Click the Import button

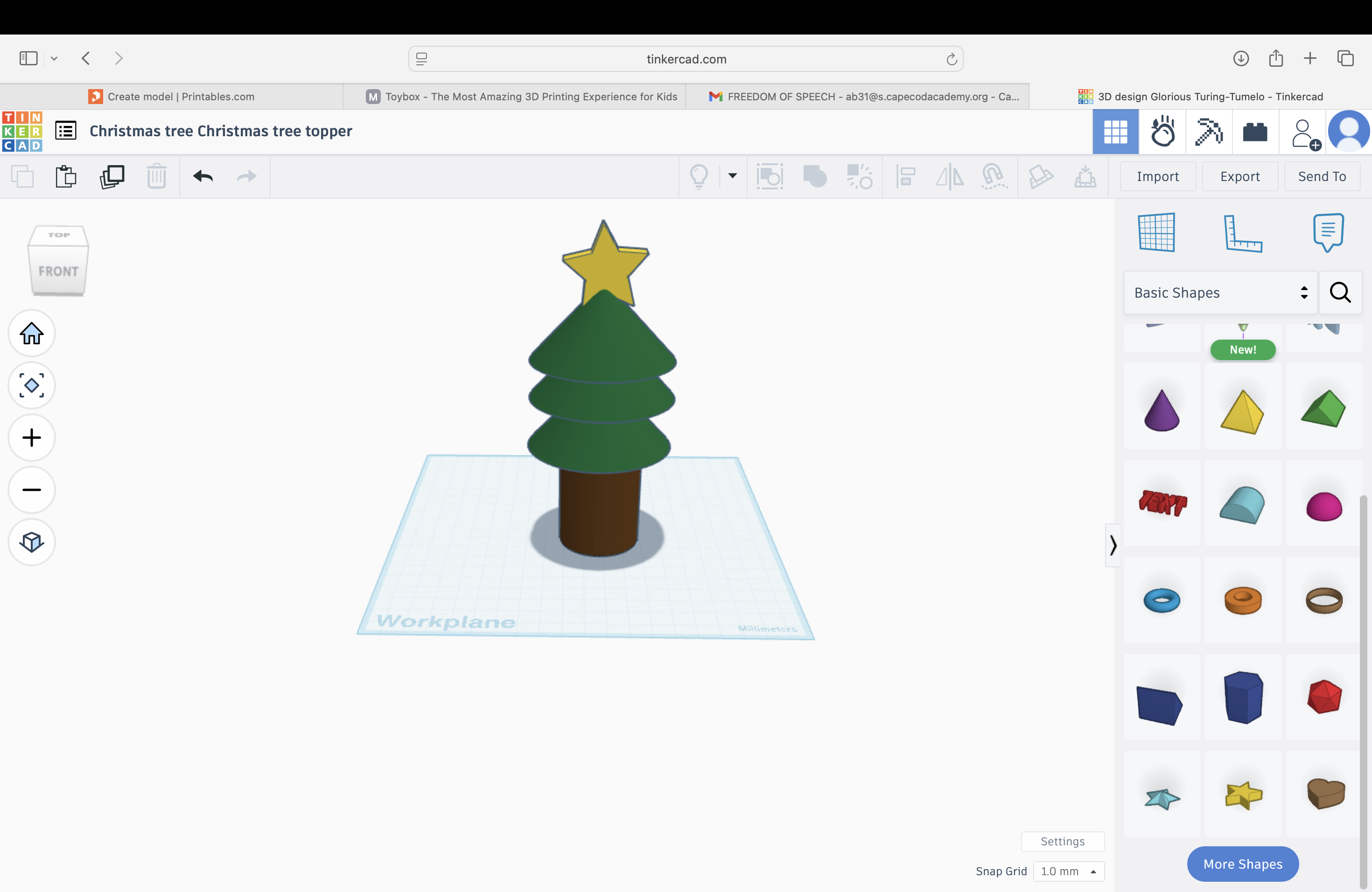(1157, 176)
